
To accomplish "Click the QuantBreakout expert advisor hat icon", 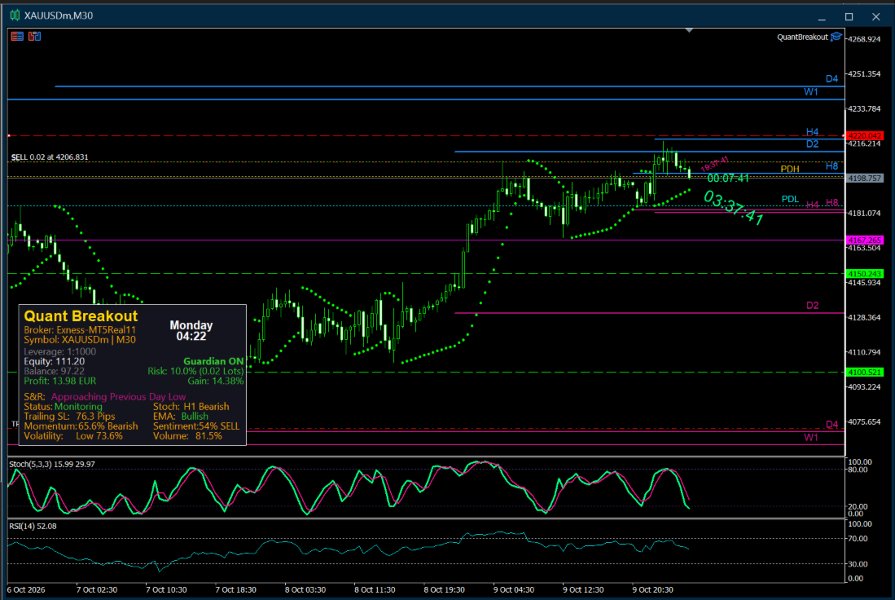I will (836, 37).
